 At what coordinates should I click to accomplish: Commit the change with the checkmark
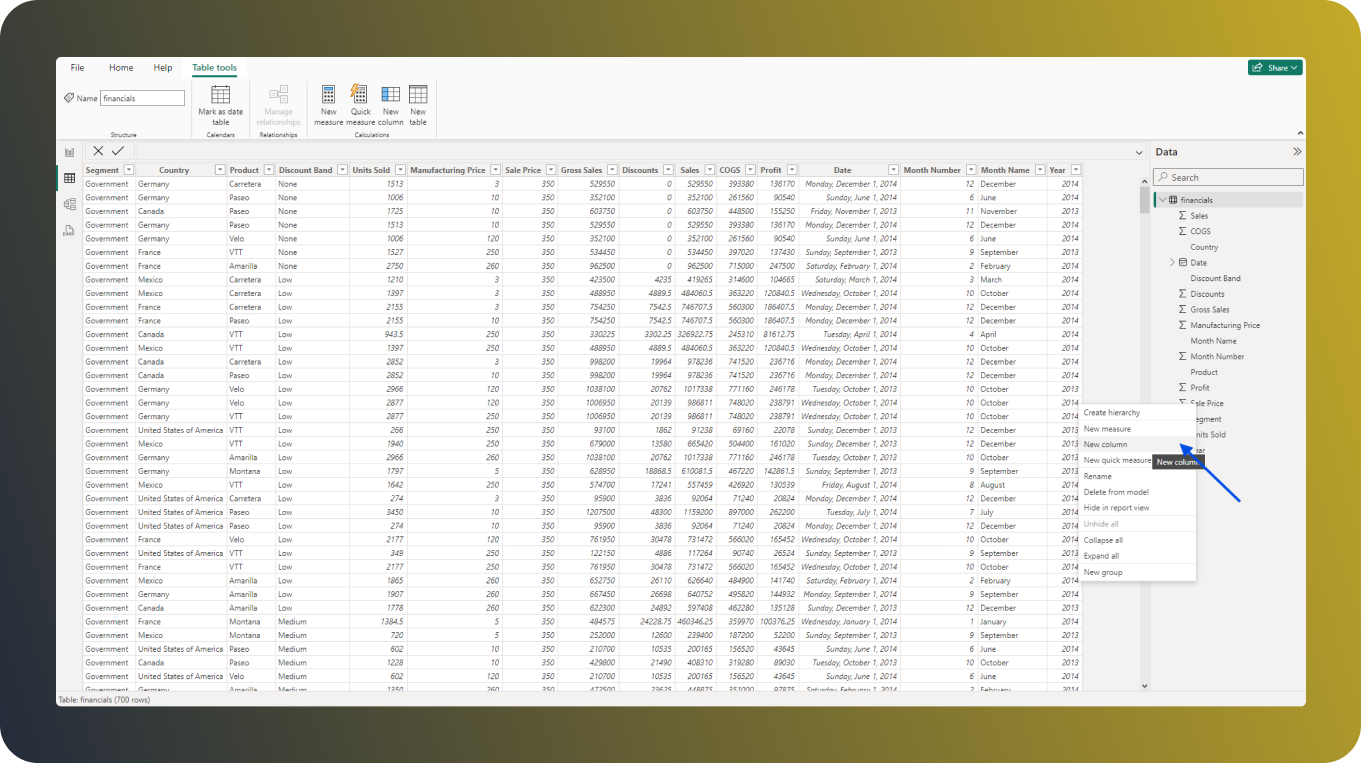pos(120,151)
